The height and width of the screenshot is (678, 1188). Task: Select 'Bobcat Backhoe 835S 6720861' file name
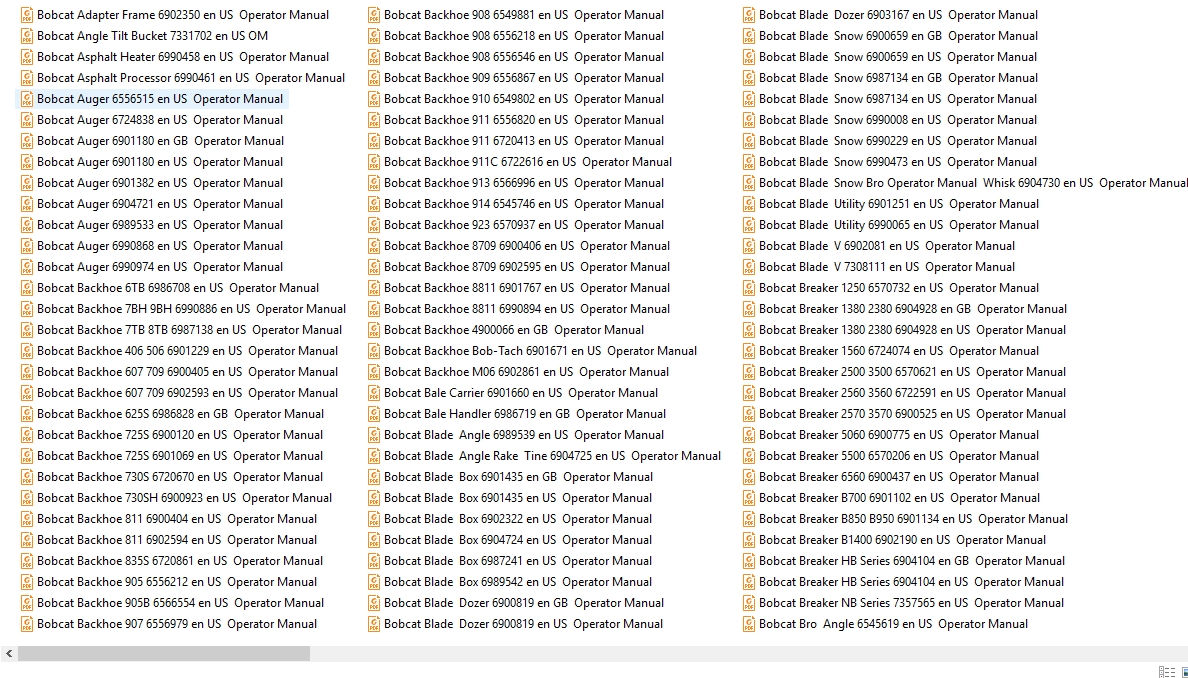[x=180, y=561]
